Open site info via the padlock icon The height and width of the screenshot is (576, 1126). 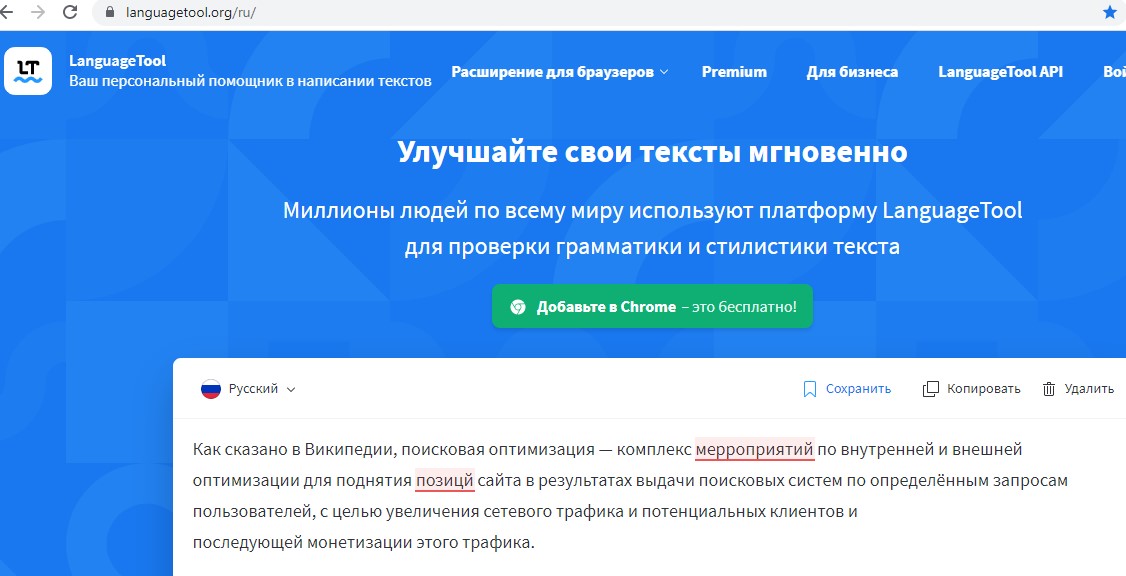click(110, 13)
